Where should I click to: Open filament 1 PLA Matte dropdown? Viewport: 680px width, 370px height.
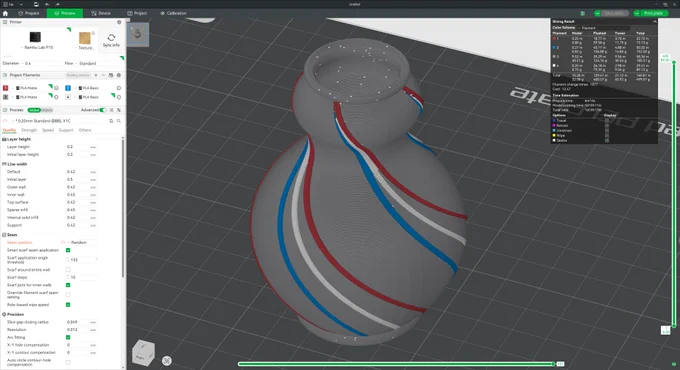[33, 88]
